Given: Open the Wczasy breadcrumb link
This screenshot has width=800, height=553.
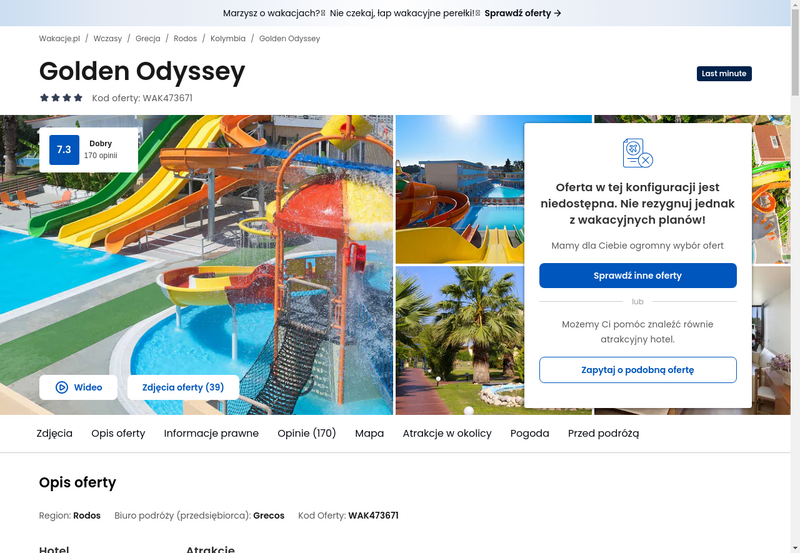Looking at the screenshot, I should point(108,38).
